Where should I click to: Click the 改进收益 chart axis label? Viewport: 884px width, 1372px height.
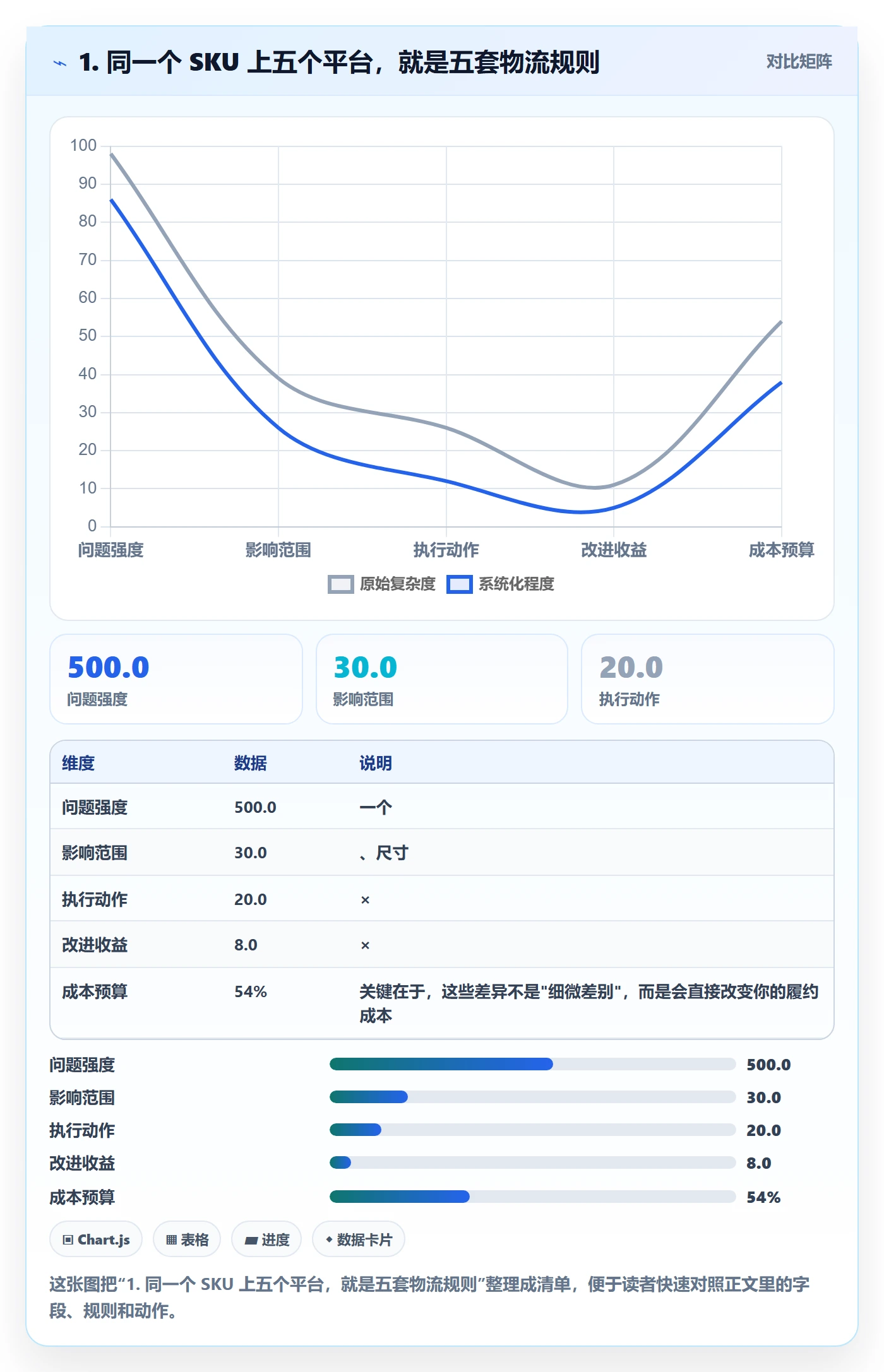click(x=614, y=550)
